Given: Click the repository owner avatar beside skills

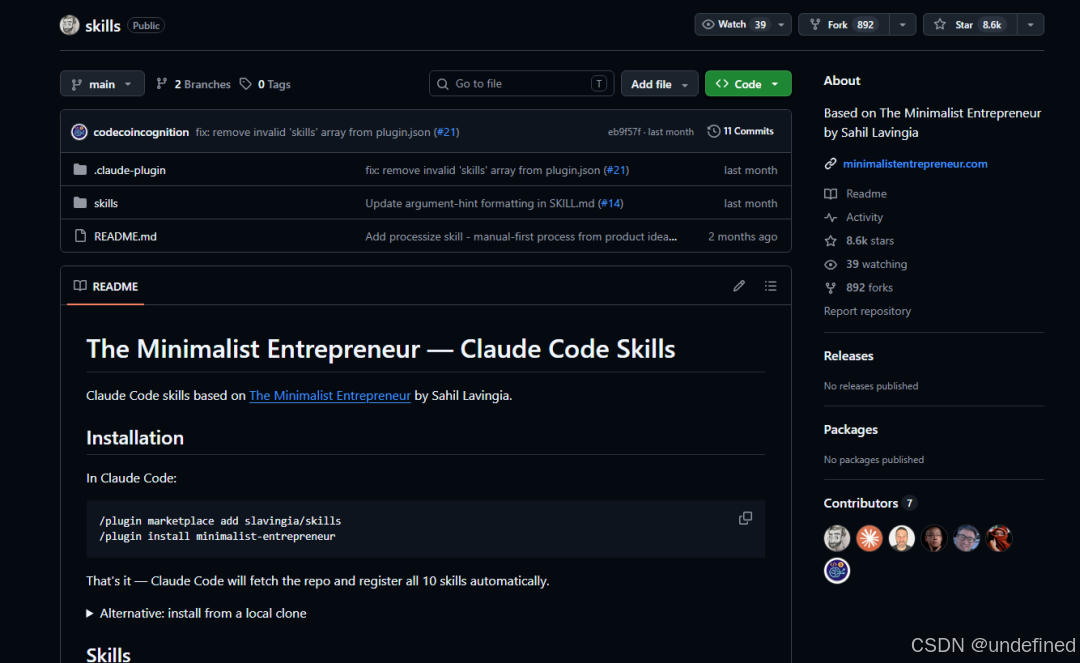Looking at the screenshot, I should [70, 25].
